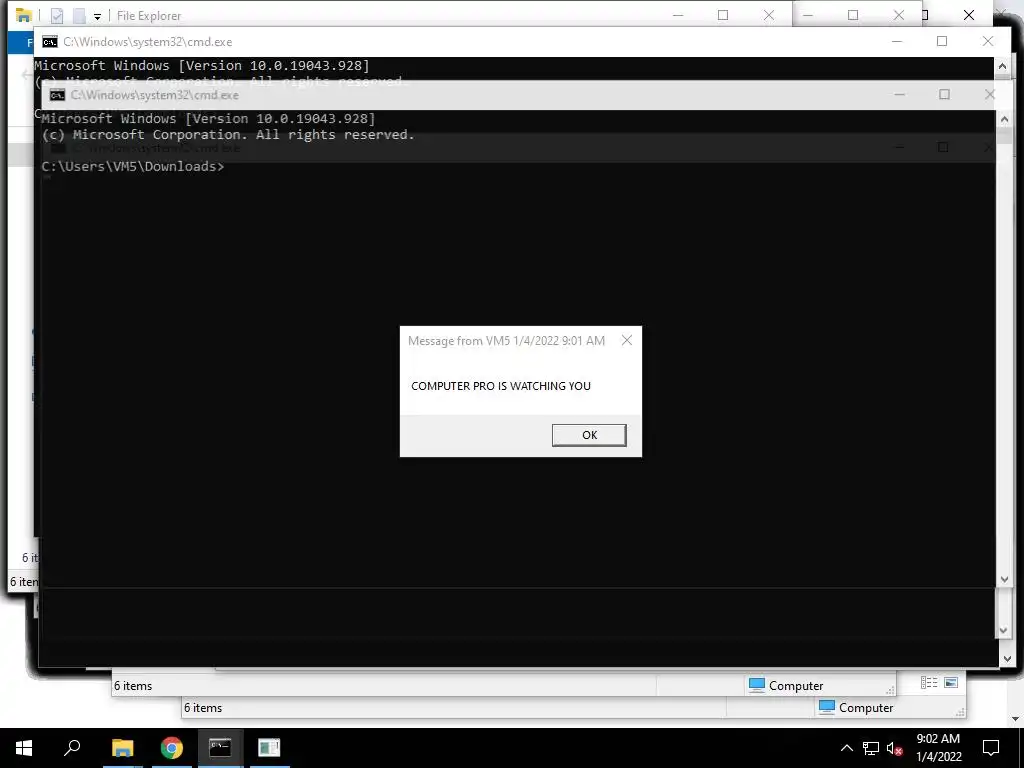The width and height of the screenshot is (1024, 768).
Task: Open the taskbar clock showing 9:02 AM
Action: point(938,748)
